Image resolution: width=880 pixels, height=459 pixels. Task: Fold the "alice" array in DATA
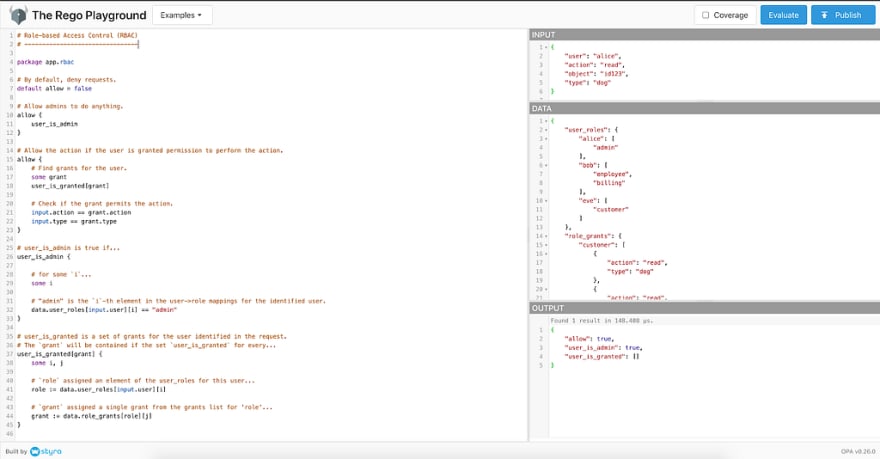(547, 139)
